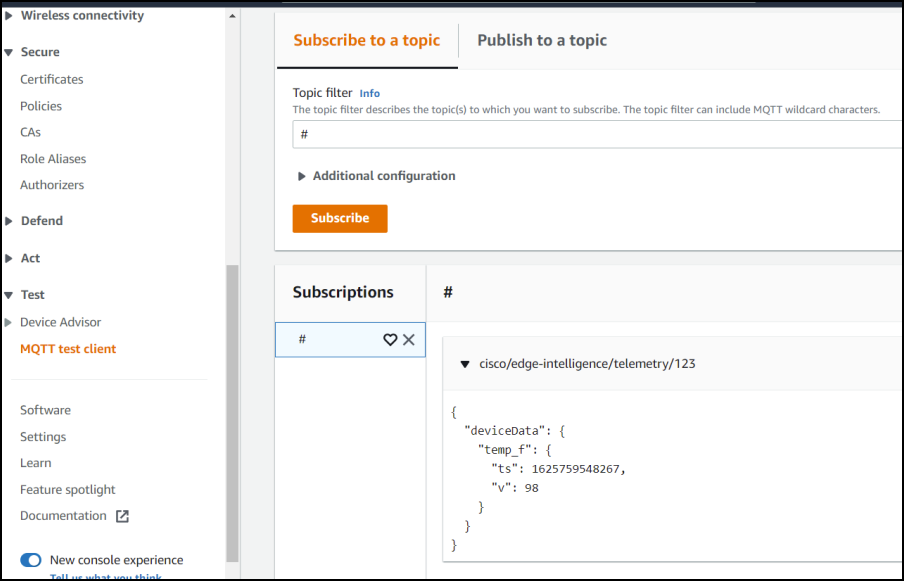The image size is (904, 581).
Task: Remove the # subscription with X icon
Action: pyautogui.click(x=409, y=339)
